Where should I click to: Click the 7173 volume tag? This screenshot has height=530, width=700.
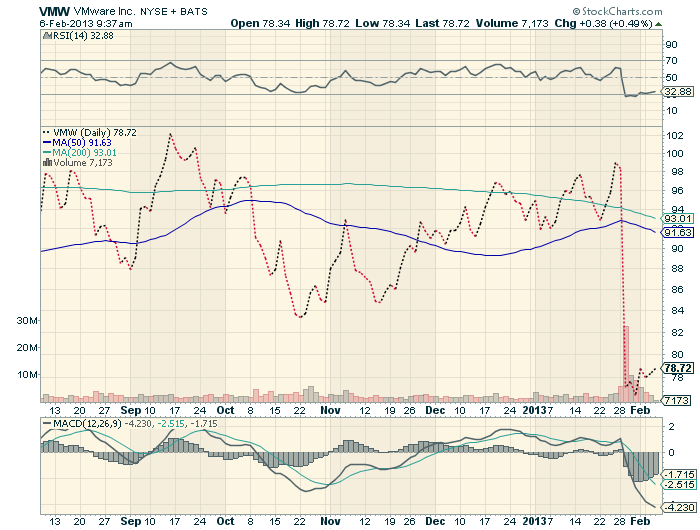677,401
